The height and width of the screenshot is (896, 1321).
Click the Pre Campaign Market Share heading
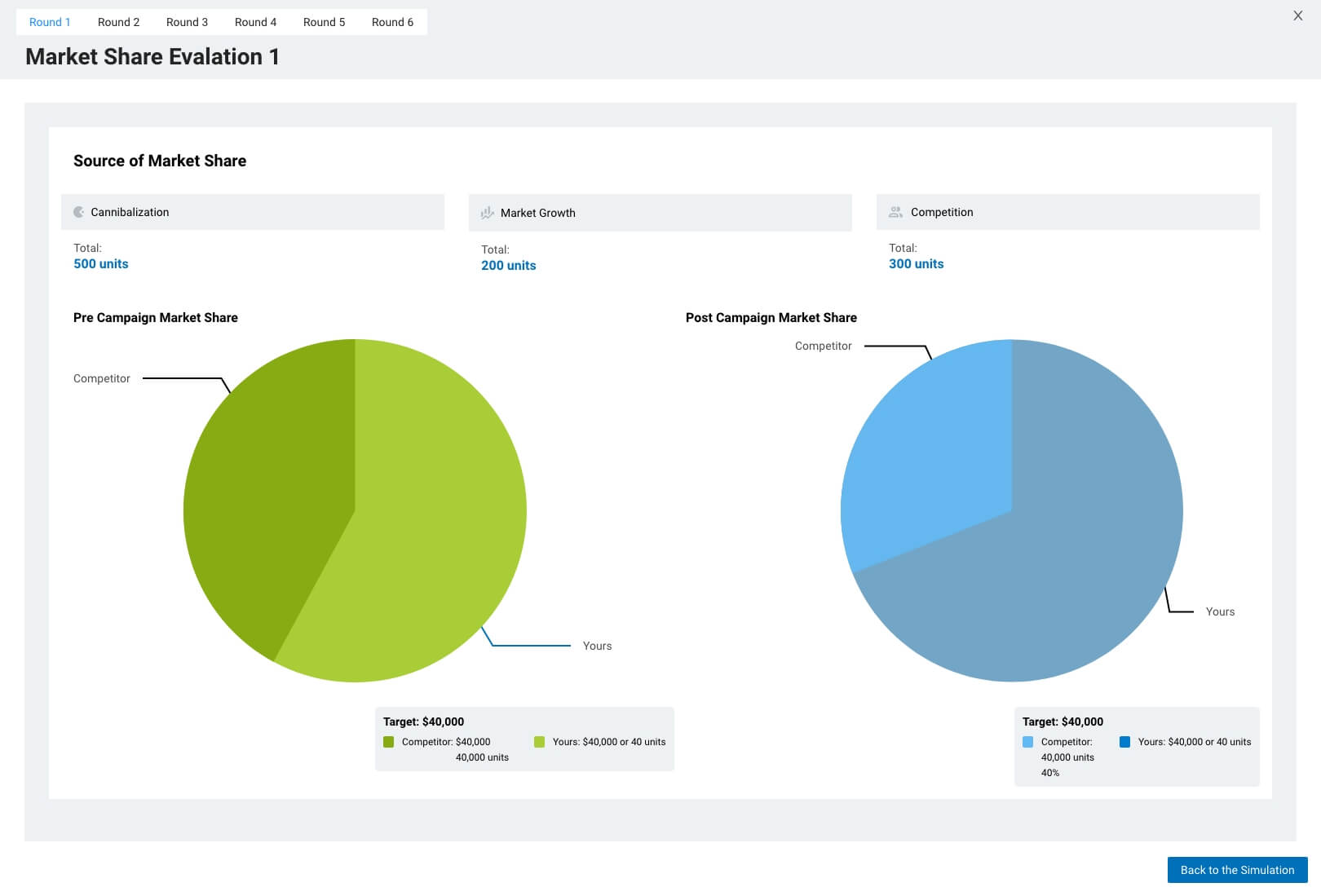pos(156,317)
